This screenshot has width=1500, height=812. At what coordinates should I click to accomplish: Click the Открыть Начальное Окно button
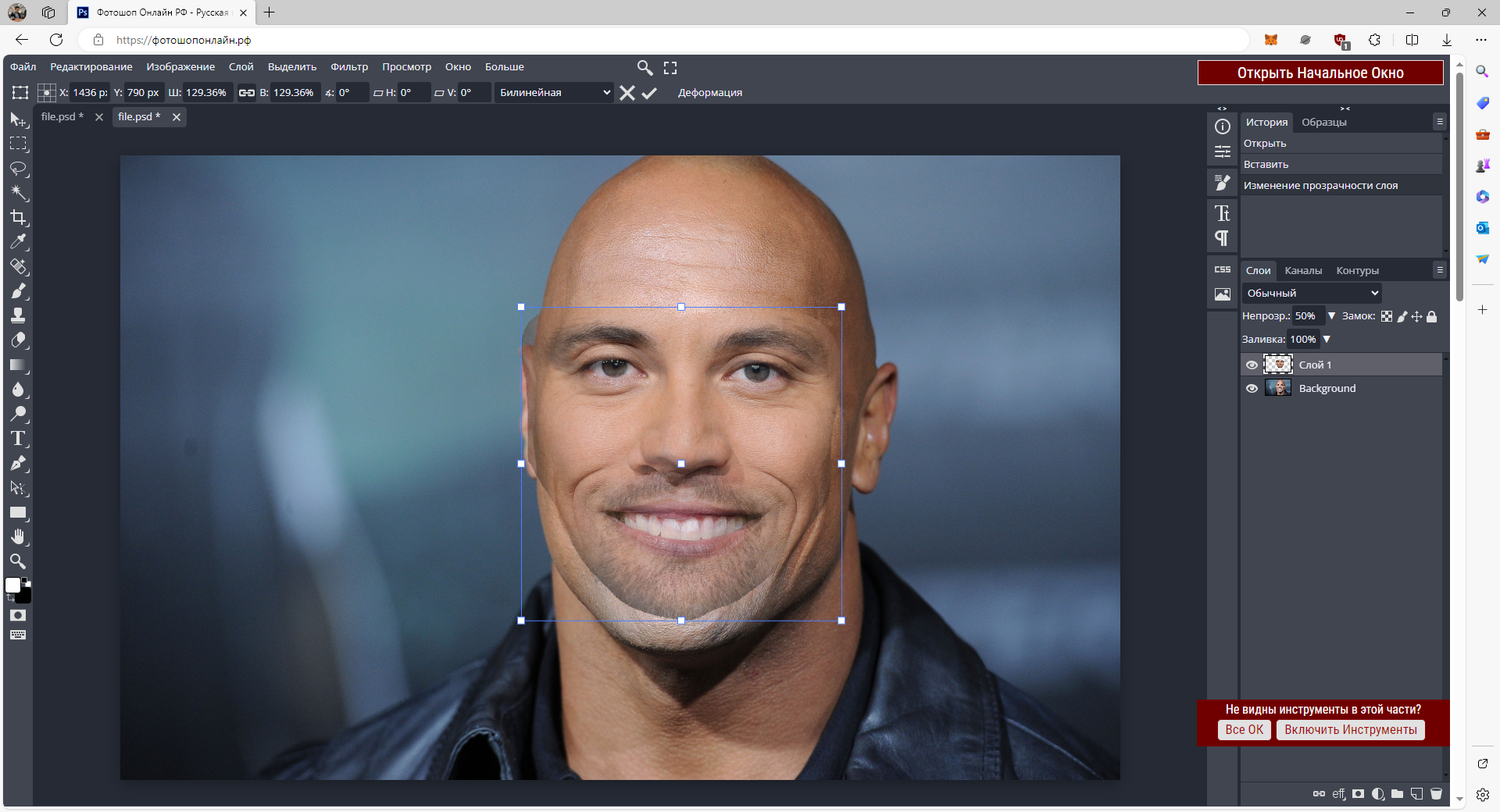[x=1320, y=73]
